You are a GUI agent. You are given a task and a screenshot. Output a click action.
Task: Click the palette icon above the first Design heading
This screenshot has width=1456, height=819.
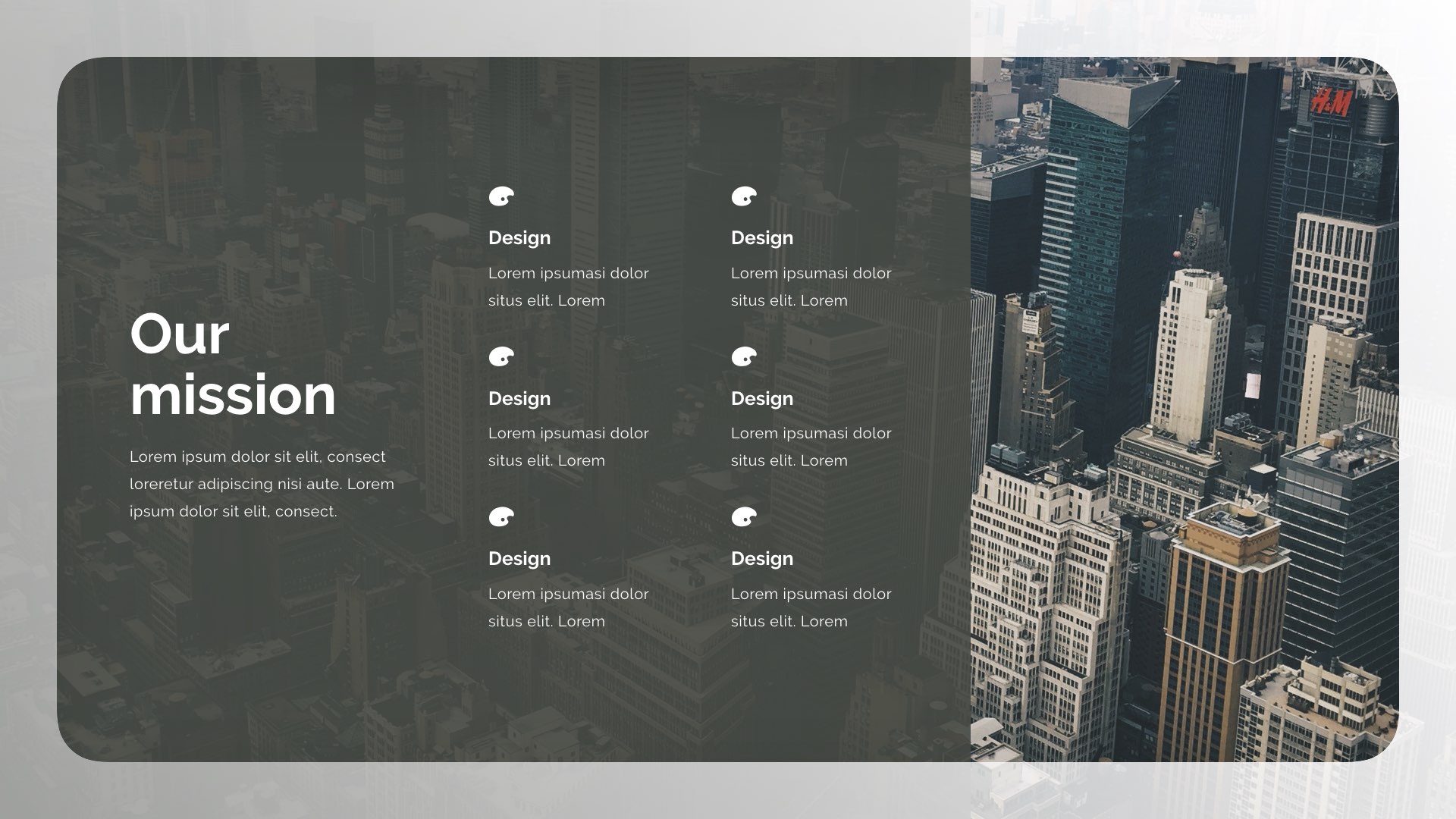(x=501, y=196)
